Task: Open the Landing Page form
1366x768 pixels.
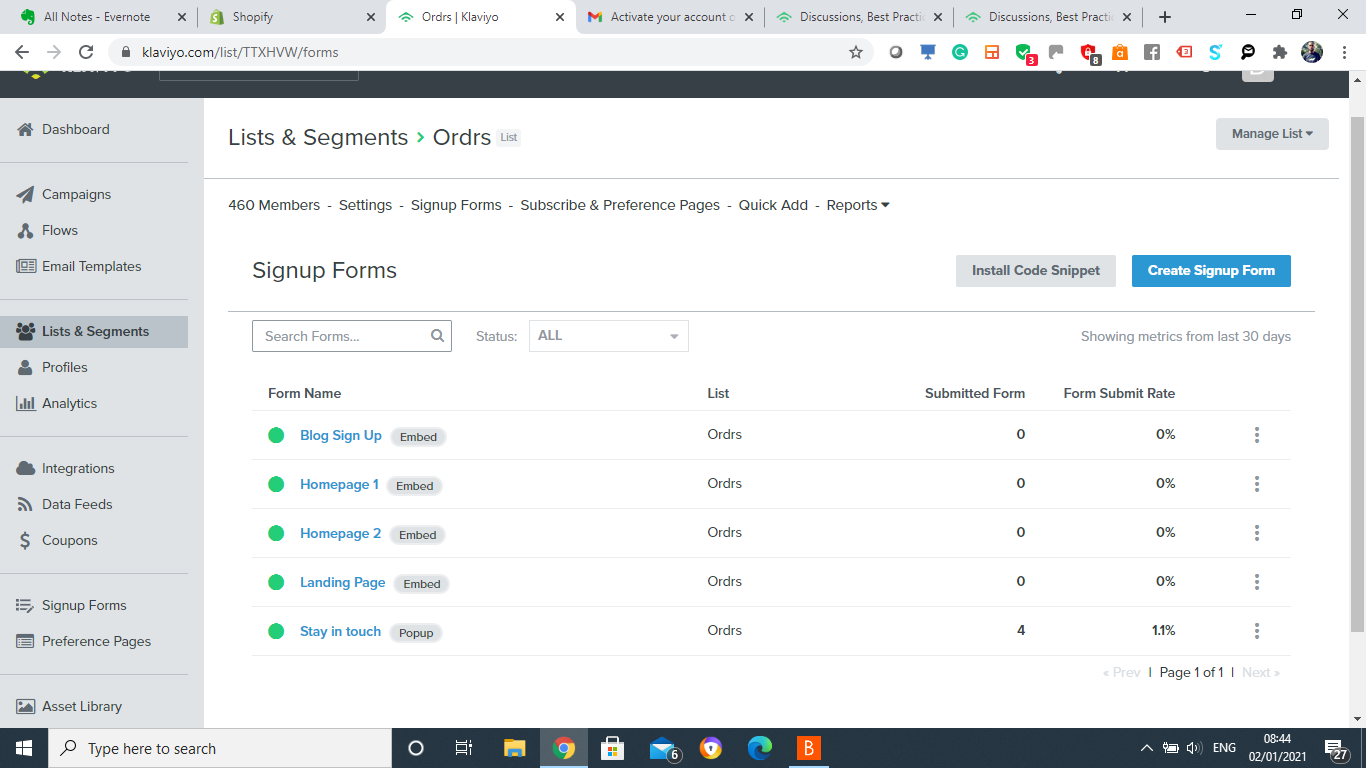Action: click(x=342, y=582)
